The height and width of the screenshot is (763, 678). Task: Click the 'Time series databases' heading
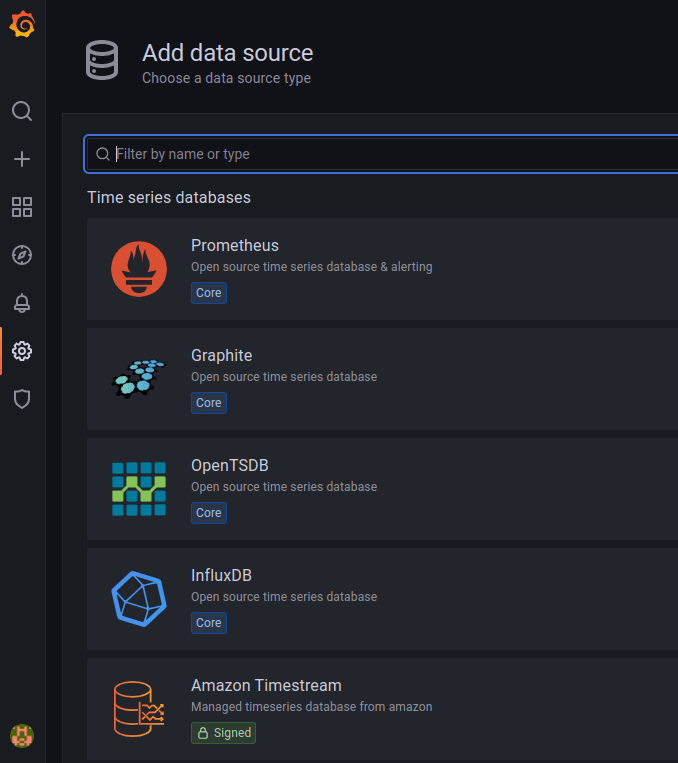[x=169, y=198]
